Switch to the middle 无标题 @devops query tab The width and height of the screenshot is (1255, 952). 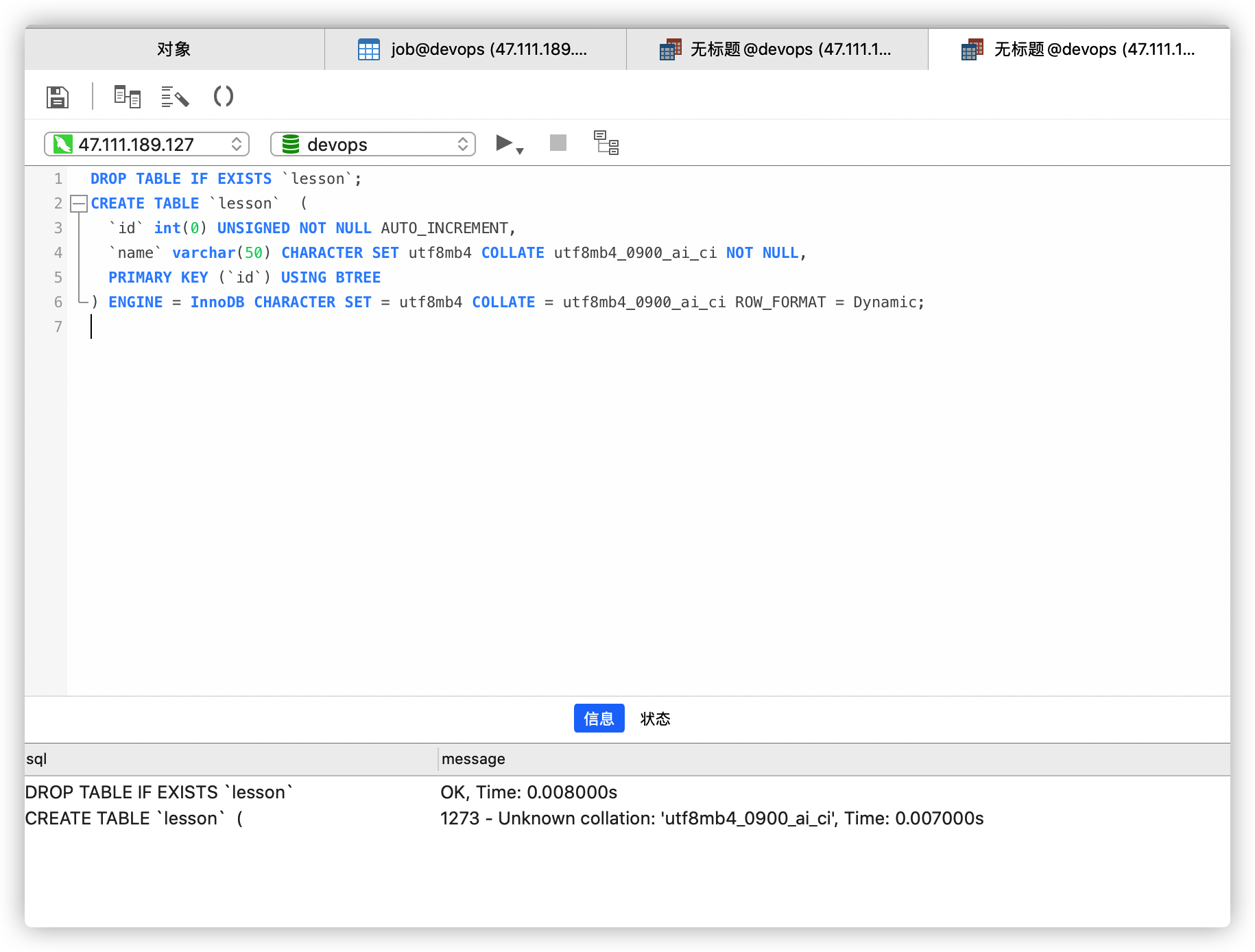tap(777, 49)
